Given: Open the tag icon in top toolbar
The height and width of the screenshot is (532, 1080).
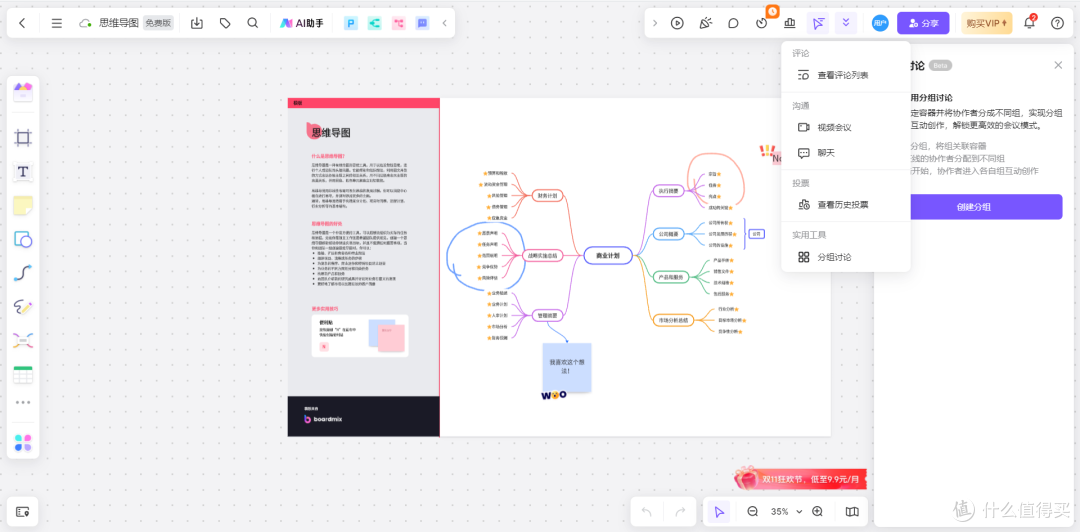Looking at the screenshot, I should point(225,23).
